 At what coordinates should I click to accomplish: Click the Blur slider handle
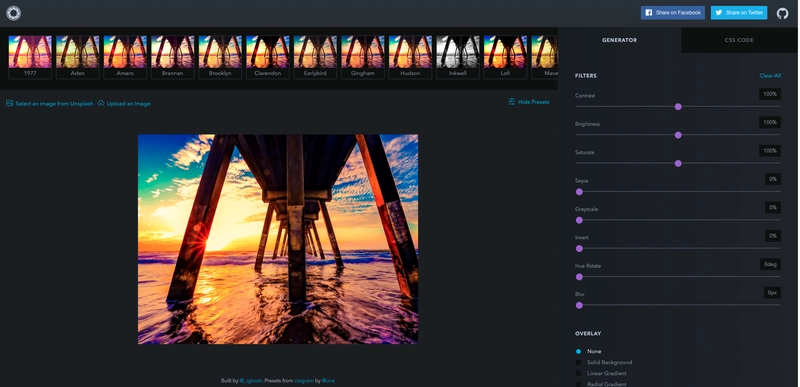[579, 305]
